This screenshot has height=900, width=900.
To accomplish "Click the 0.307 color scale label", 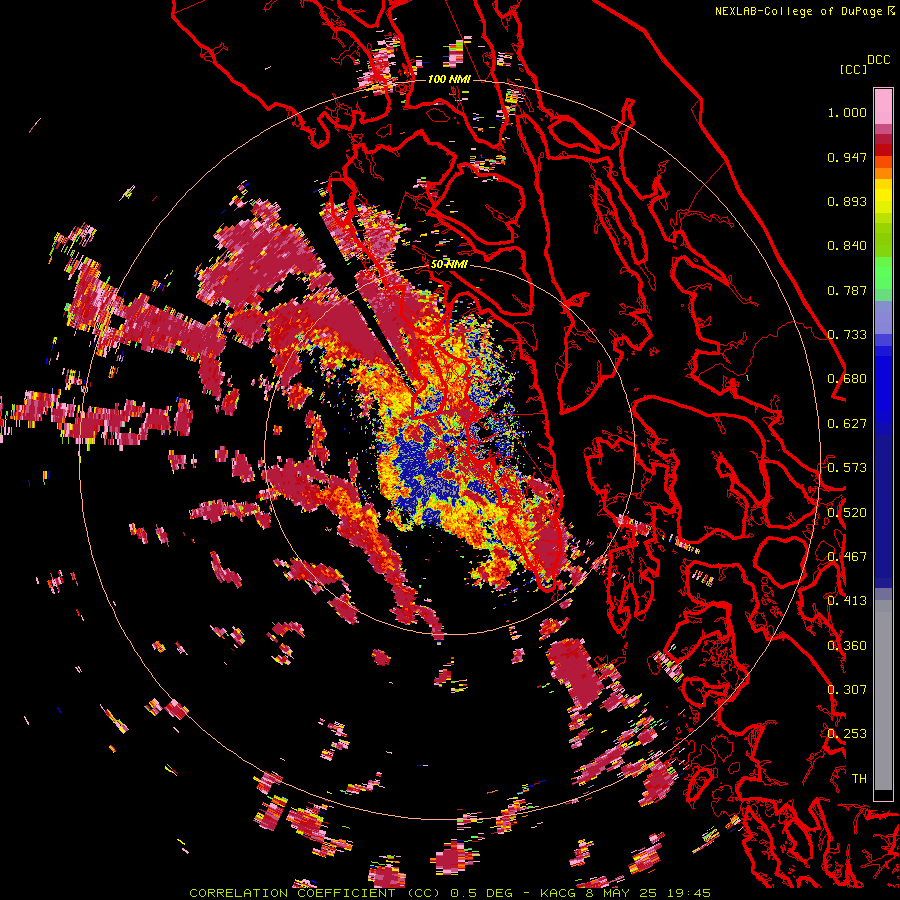I will click(847, 690).
